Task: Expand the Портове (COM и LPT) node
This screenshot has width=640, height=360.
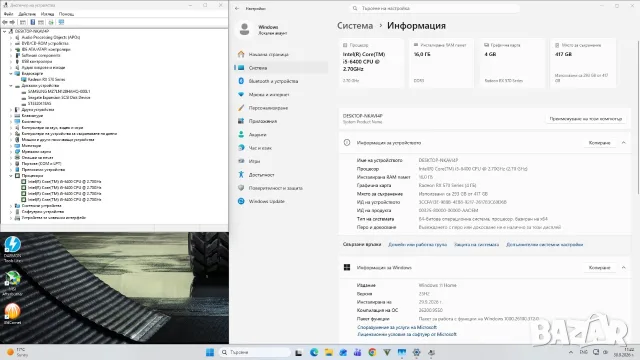Action: tap(11, 164)
